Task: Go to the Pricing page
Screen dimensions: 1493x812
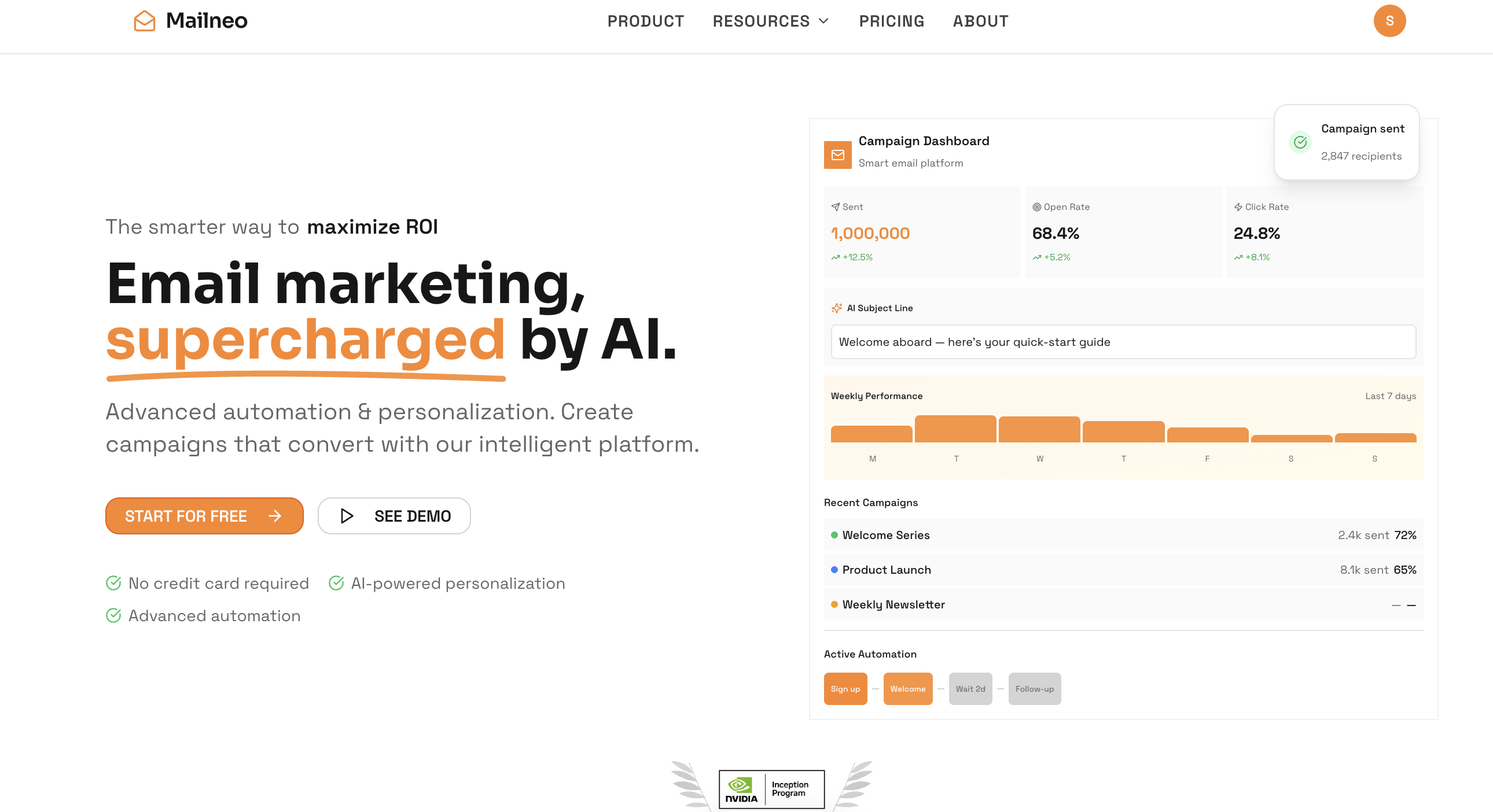Action: (891, 21)
